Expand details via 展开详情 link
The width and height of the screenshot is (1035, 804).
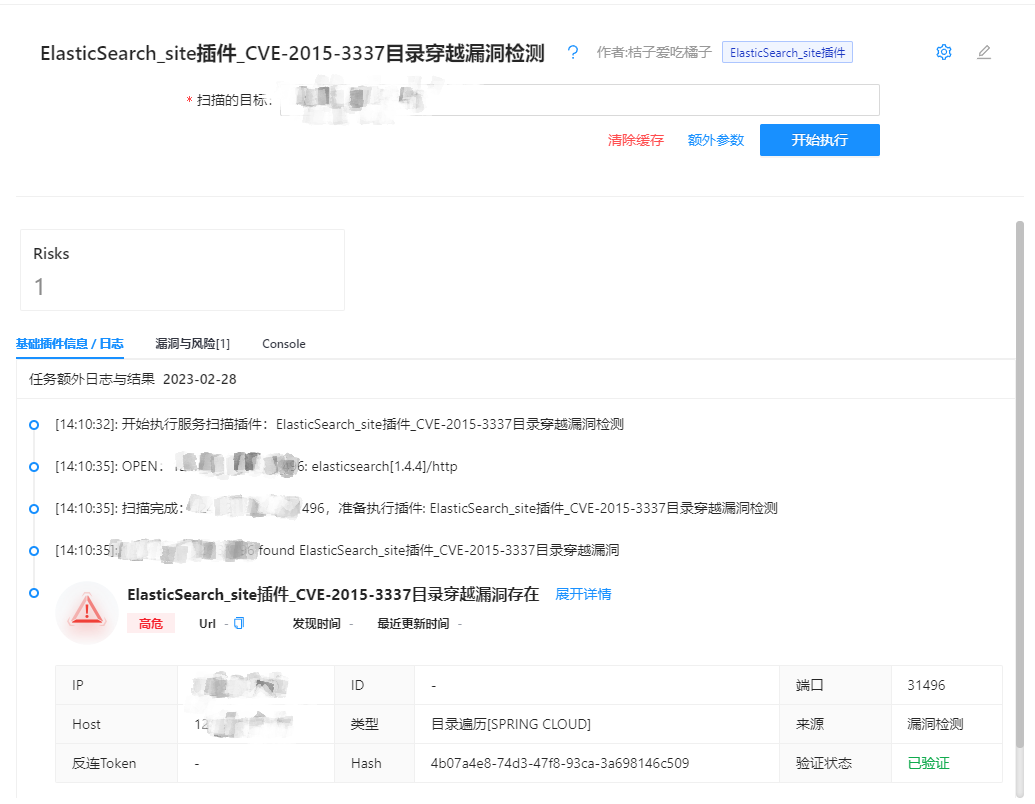[x=583, y=594]
